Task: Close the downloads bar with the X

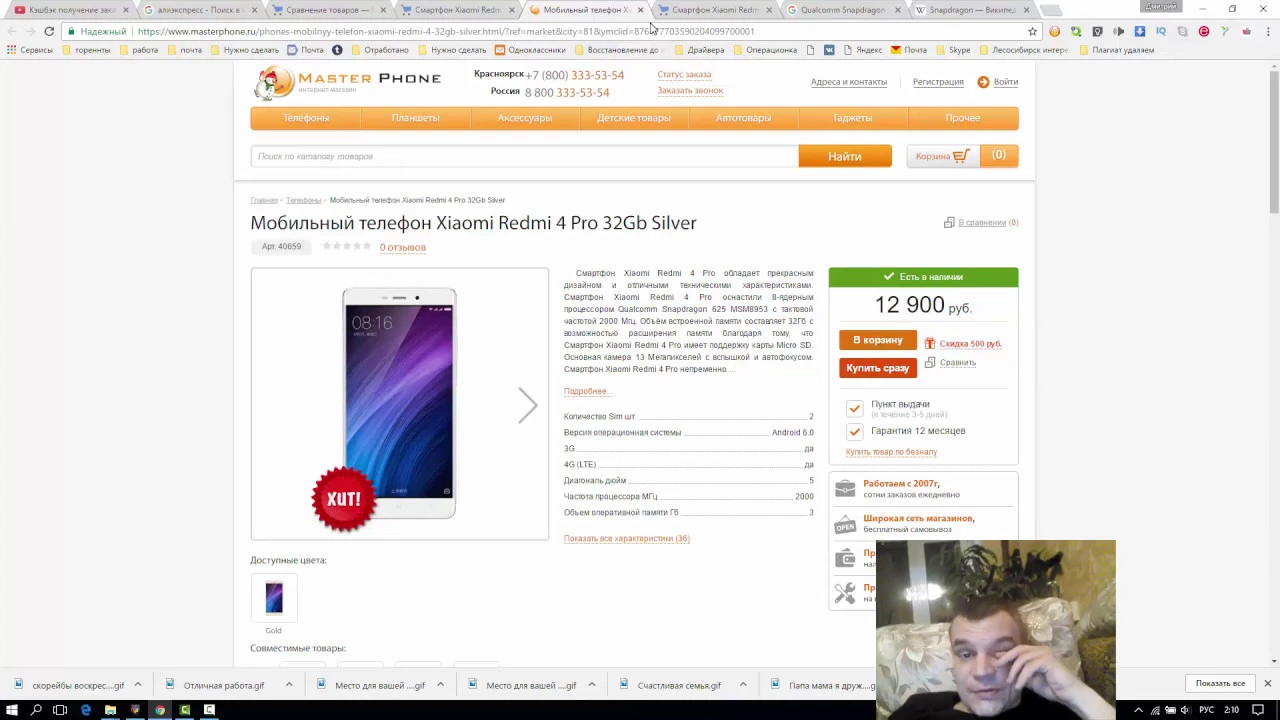Action: [1267, 683]
